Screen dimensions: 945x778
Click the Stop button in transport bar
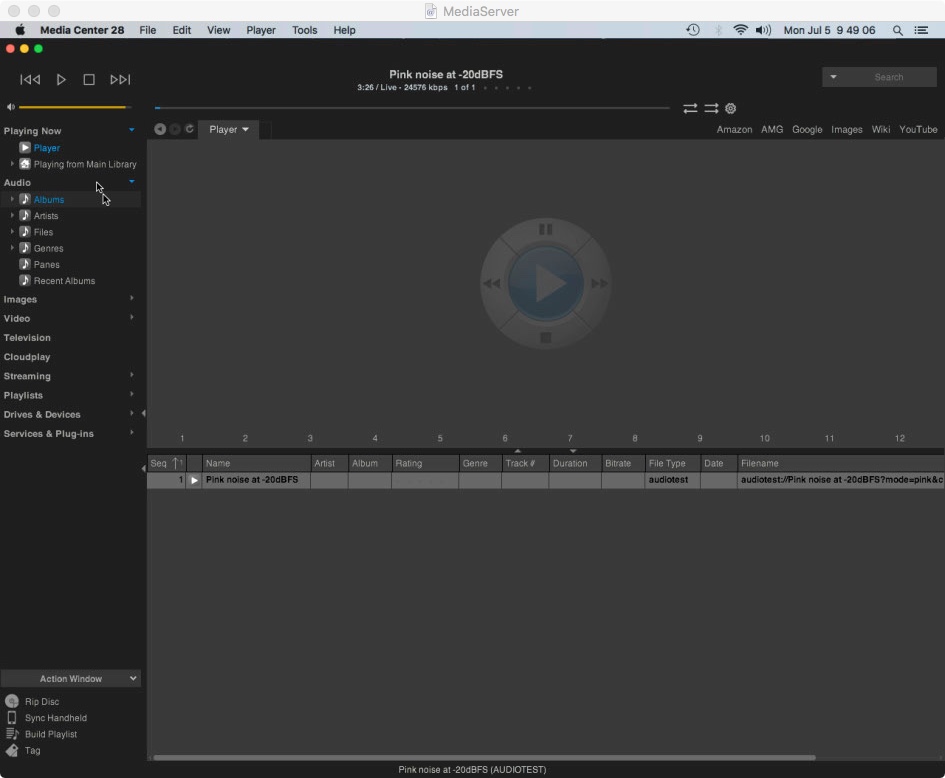[89, 80]
